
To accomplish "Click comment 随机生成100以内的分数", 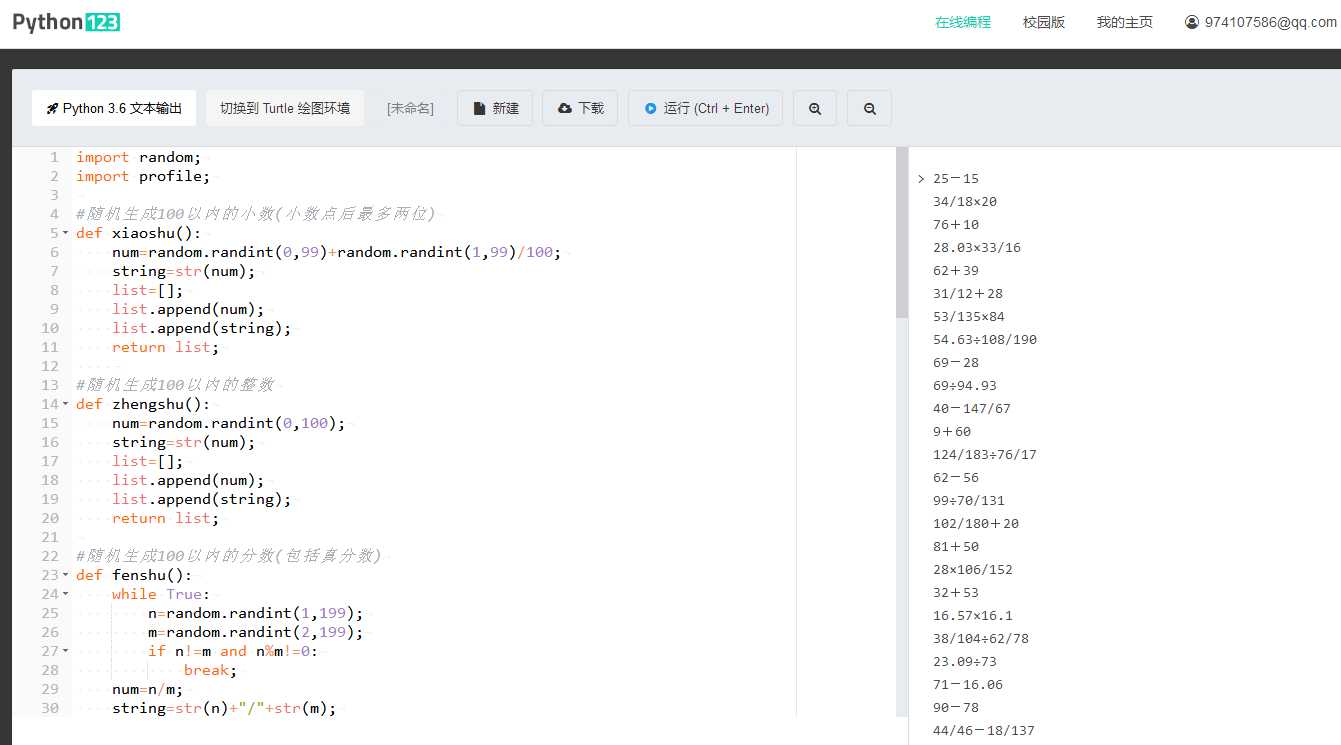I will 228,556.
